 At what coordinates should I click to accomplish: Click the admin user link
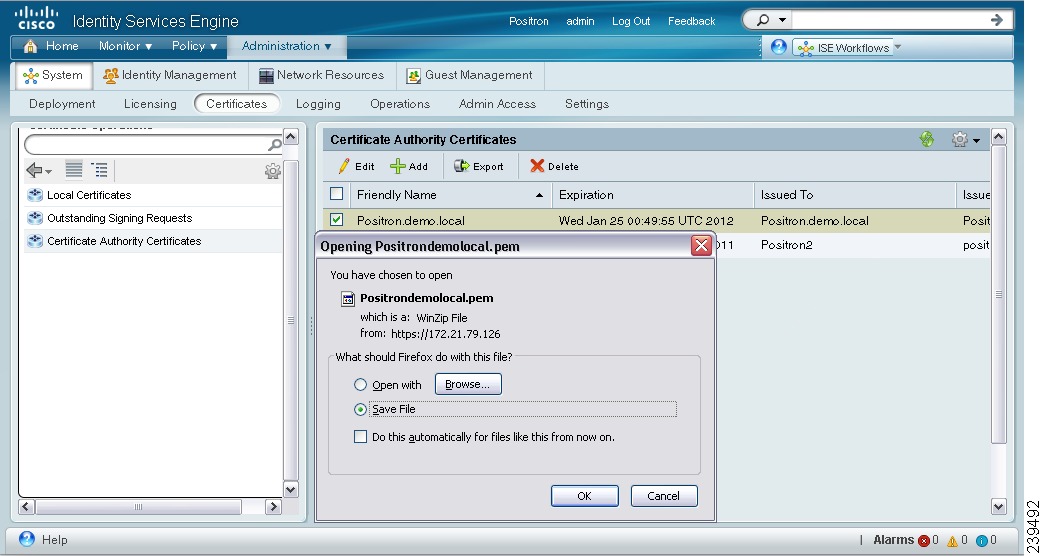point(580,21)
